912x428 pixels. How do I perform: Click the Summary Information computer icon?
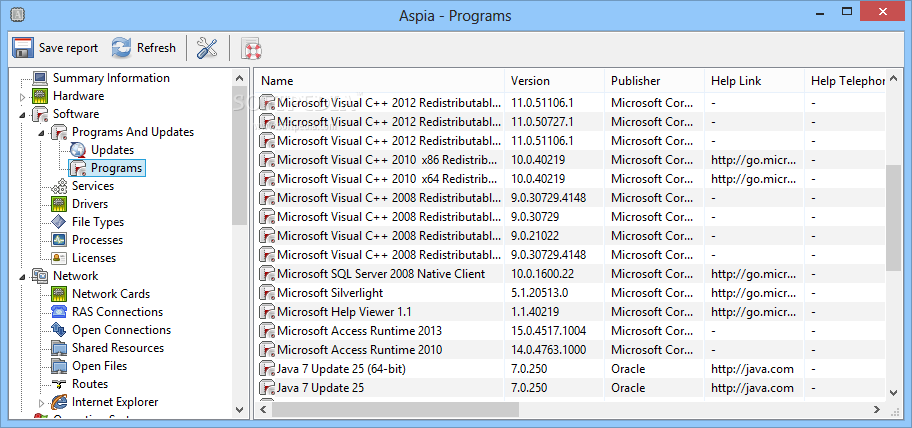tap(40, 78)
